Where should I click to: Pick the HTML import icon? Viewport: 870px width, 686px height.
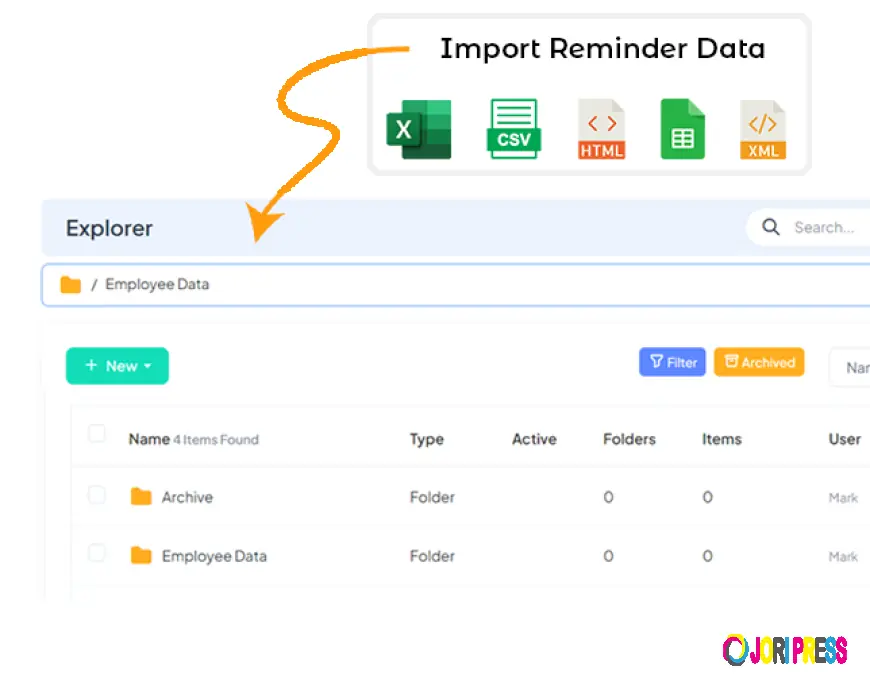(x=600, y=128)
